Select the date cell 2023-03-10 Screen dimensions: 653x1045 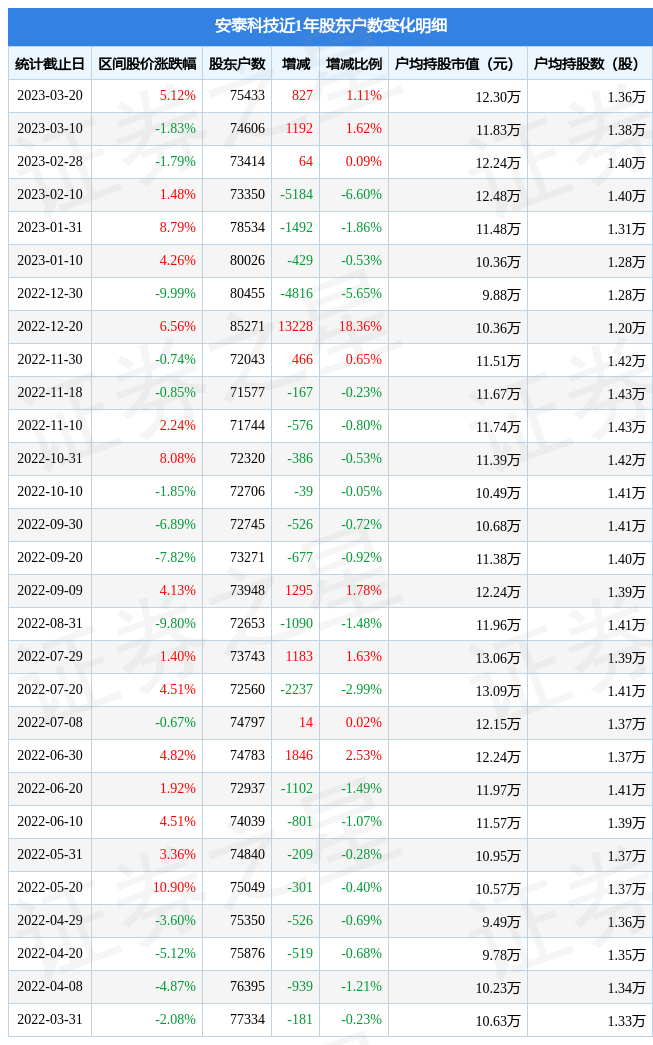point(50,128)
